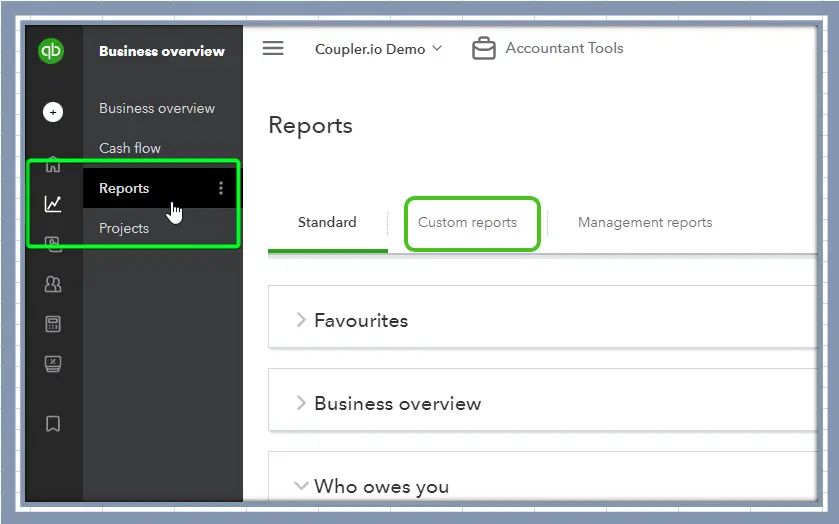
Task: Select Reports in the sidebar menu
Action: coord(124,188)
